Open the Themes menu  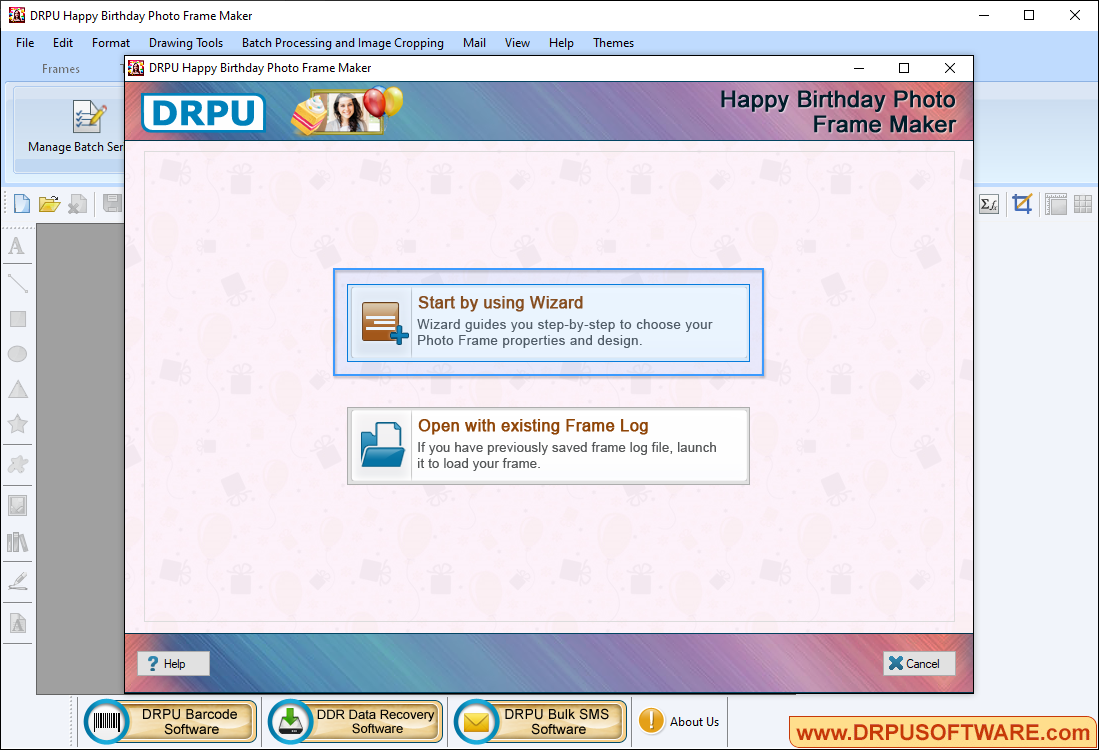tap(613, 43)
